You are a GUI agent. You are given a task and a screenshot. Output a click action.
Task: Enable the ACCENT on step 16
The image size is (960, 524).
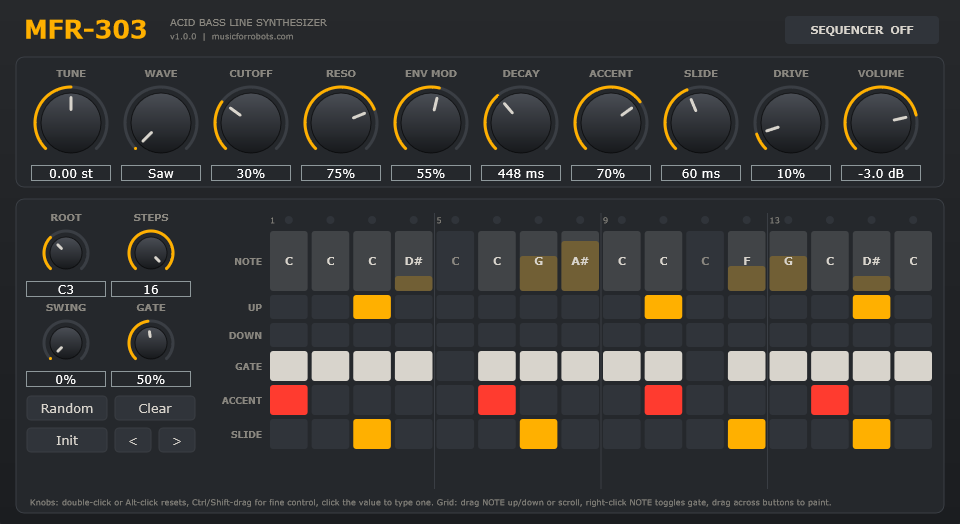point(913,400)
